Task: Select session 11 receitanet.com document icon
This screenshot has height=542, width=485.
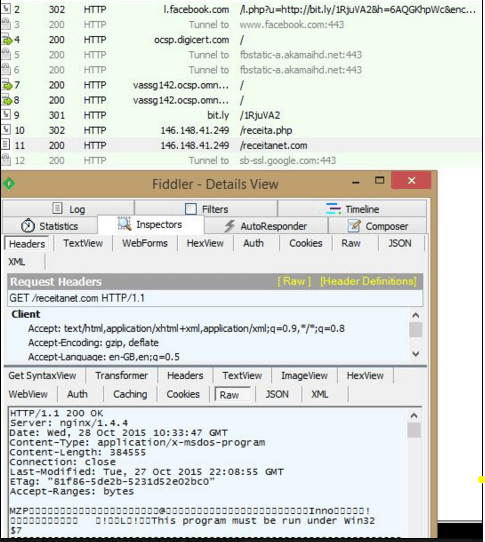Action: [6, 145]
